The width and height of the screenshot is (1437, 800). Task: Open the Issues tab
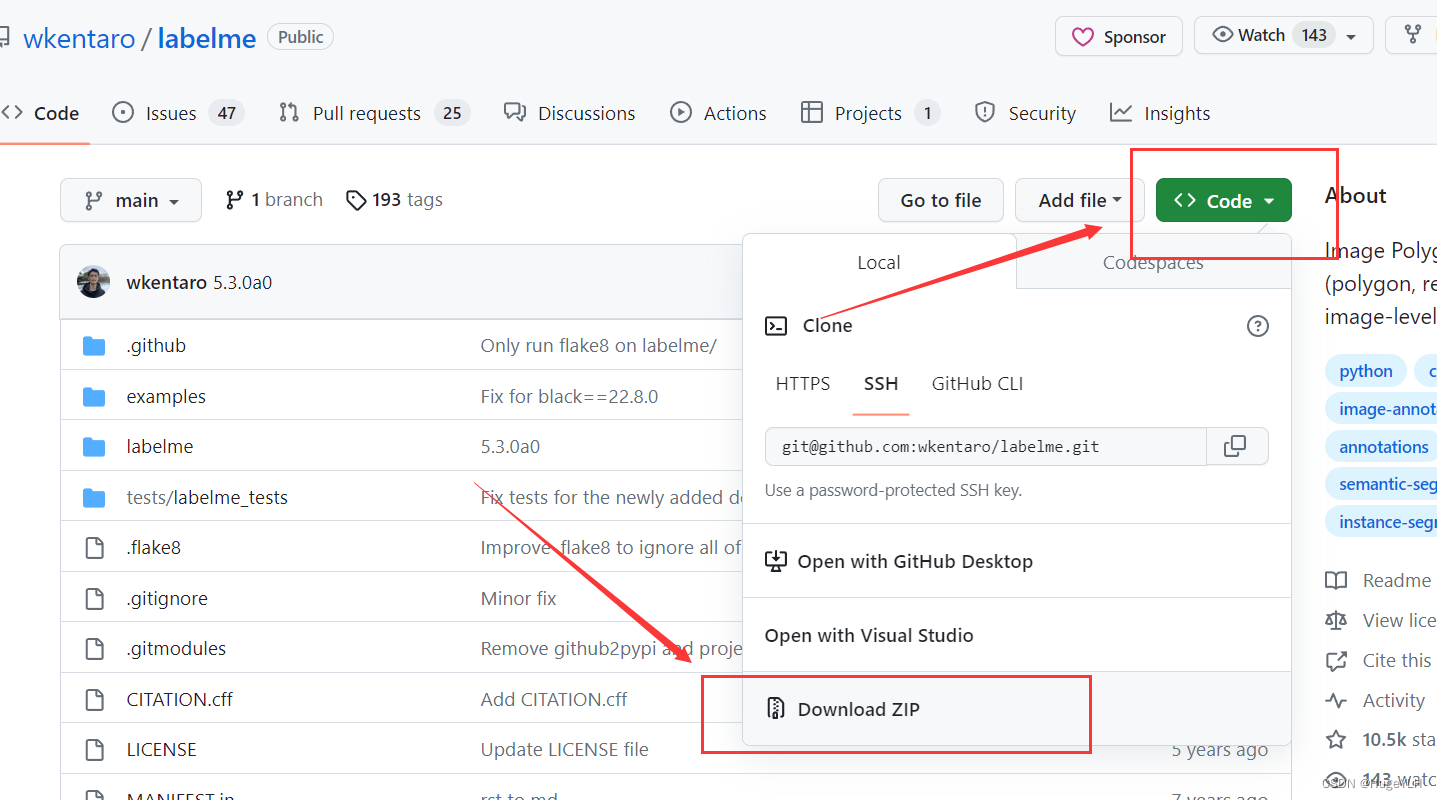(x=178, y=113)
